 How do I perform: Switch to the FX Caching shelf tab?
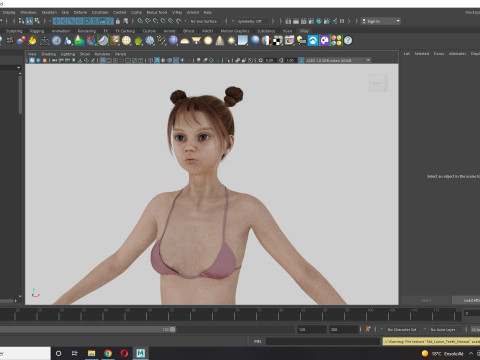tap(125, 31)
